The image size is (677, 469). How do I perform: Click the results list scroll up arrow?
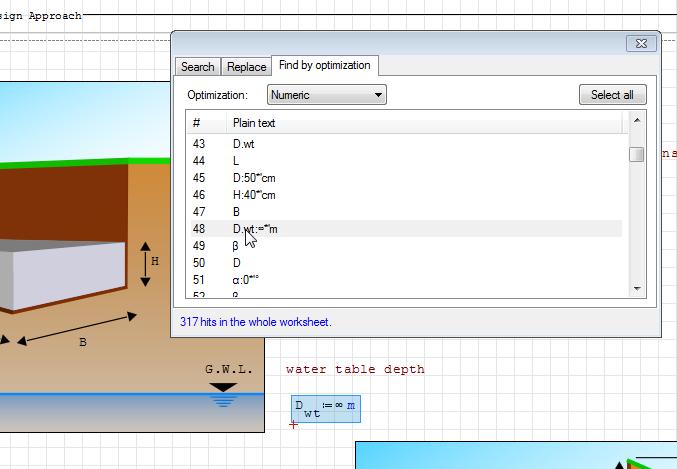[636, 120]
